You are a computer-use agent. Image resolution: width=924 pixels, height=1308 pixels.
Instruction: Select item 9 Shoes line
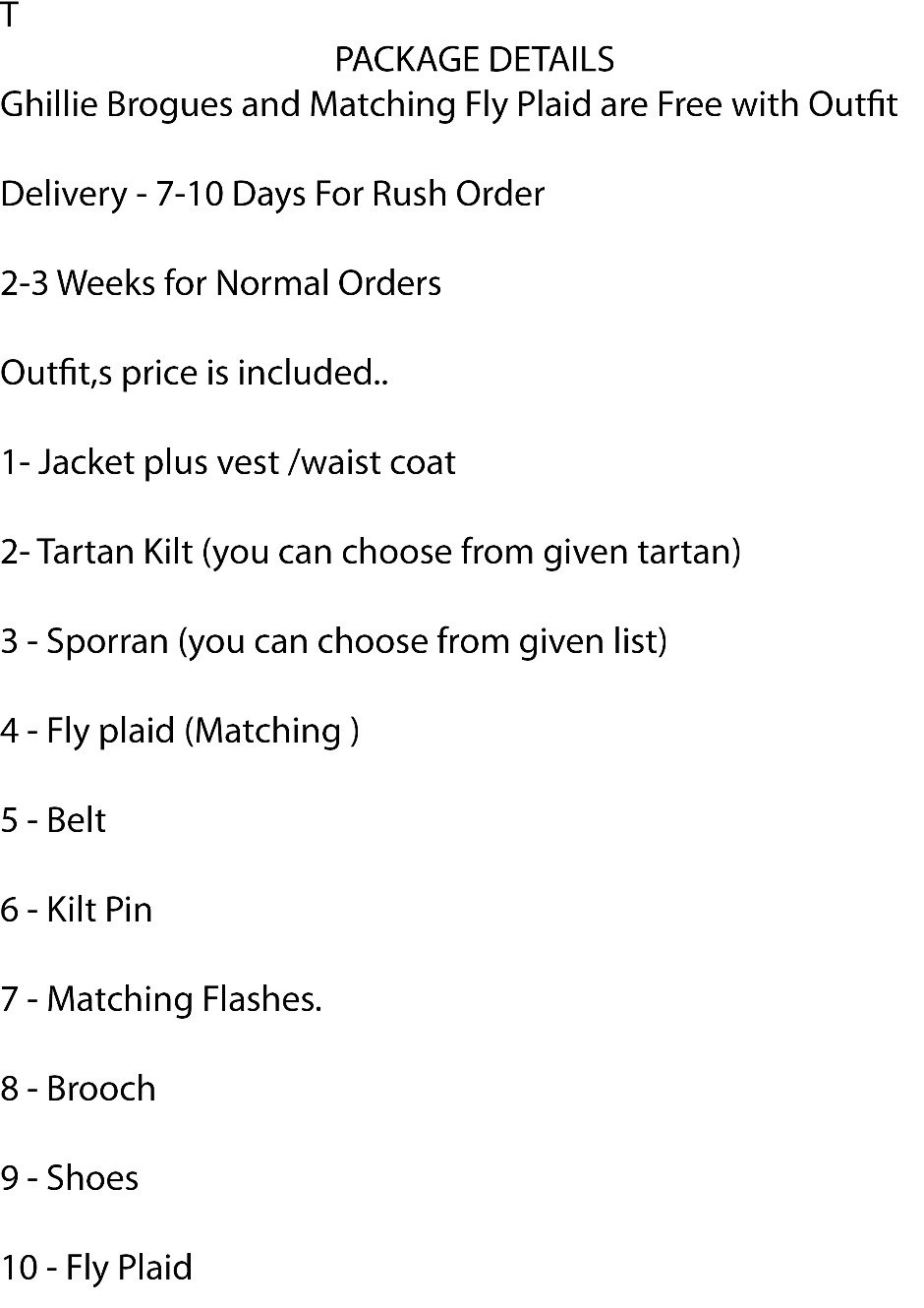(x=70, y=1179)
